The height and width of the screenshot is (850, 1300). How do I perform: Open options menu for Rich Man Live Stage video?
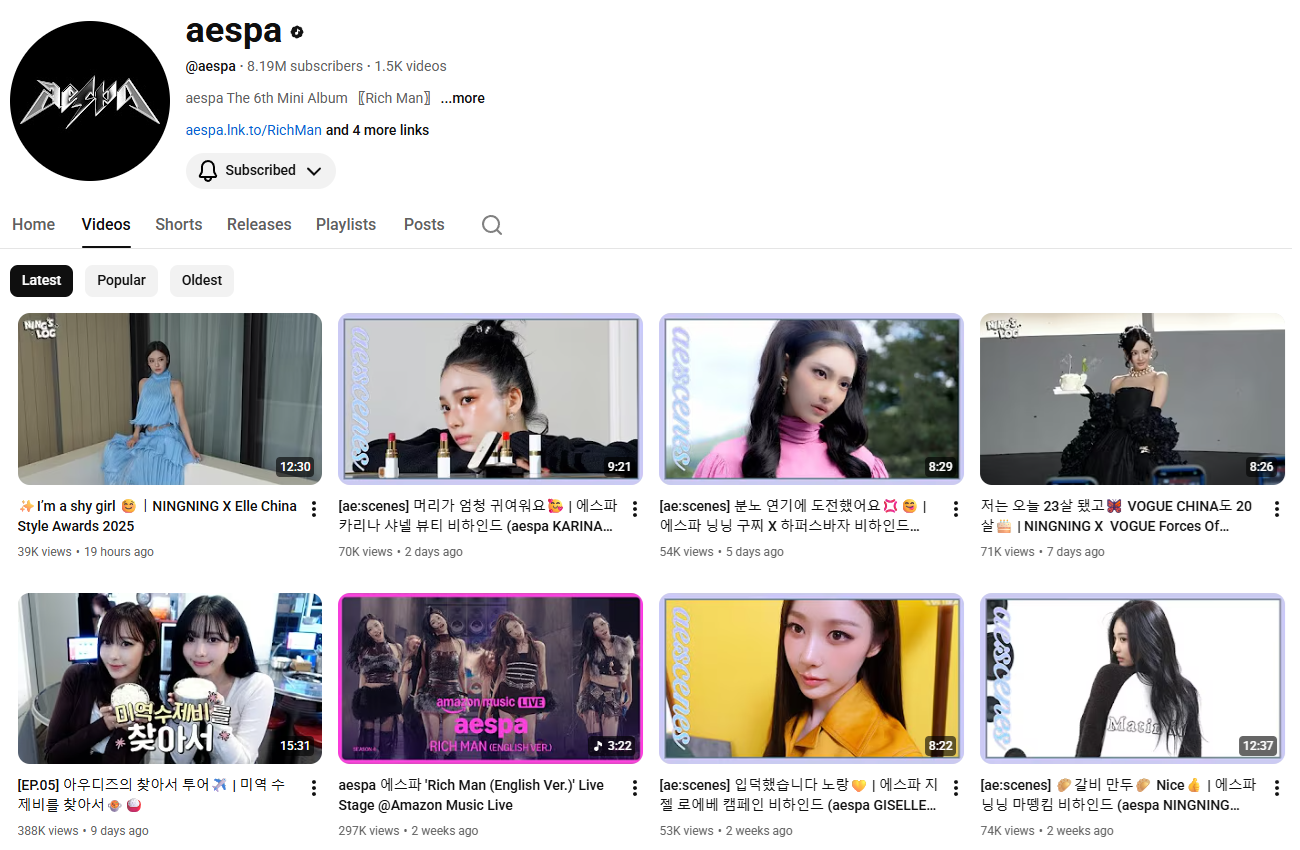(635, 788)
